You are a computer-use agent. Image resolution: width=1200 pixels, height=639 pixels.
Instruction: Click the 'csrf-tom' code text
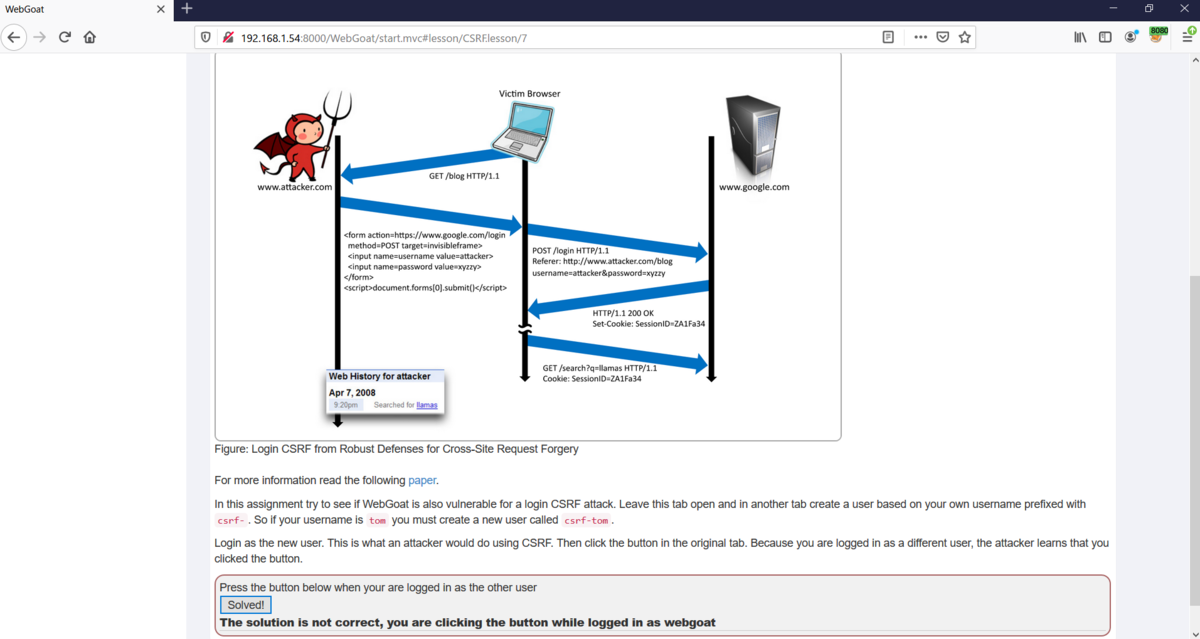point(587,521)
